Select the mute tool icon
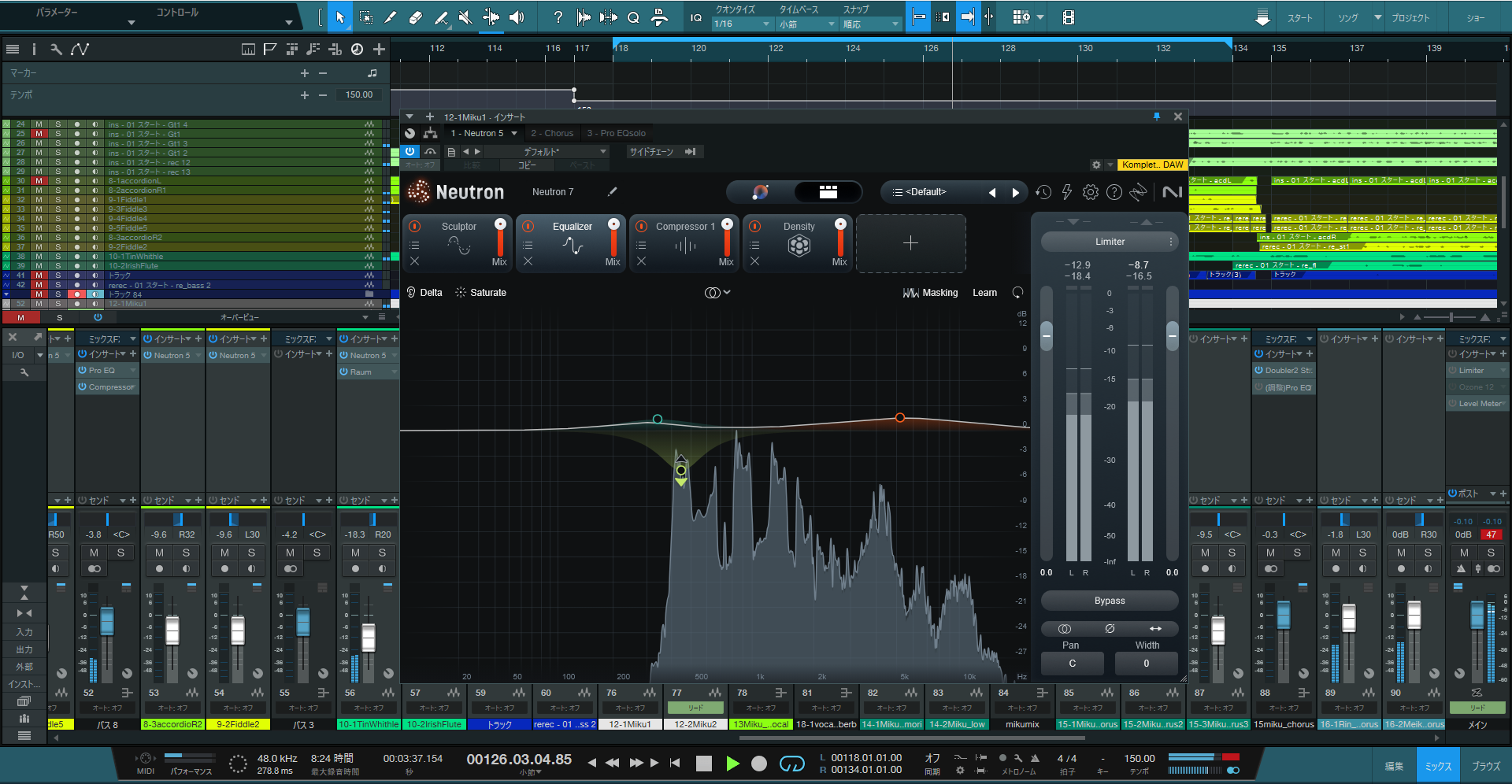 (x=465, y=17)
